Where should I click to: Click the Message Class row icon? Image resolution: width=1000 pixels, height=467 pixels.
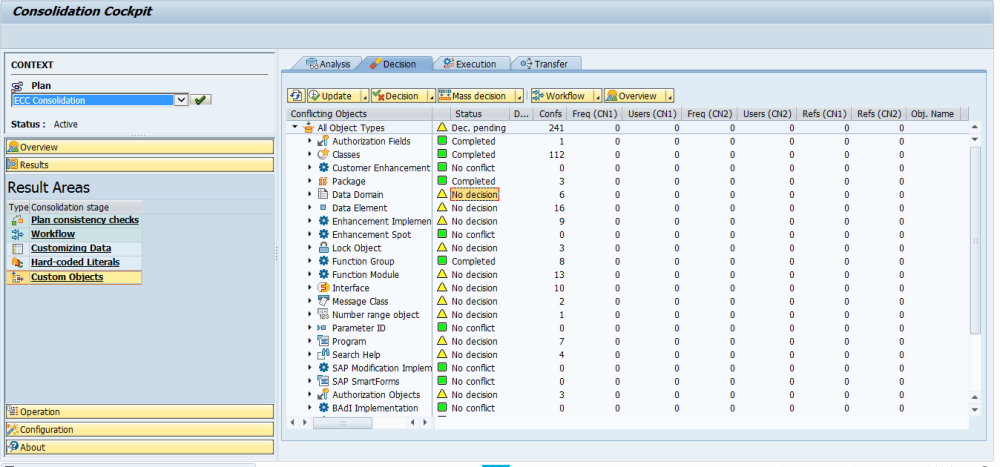pos(323,301)
